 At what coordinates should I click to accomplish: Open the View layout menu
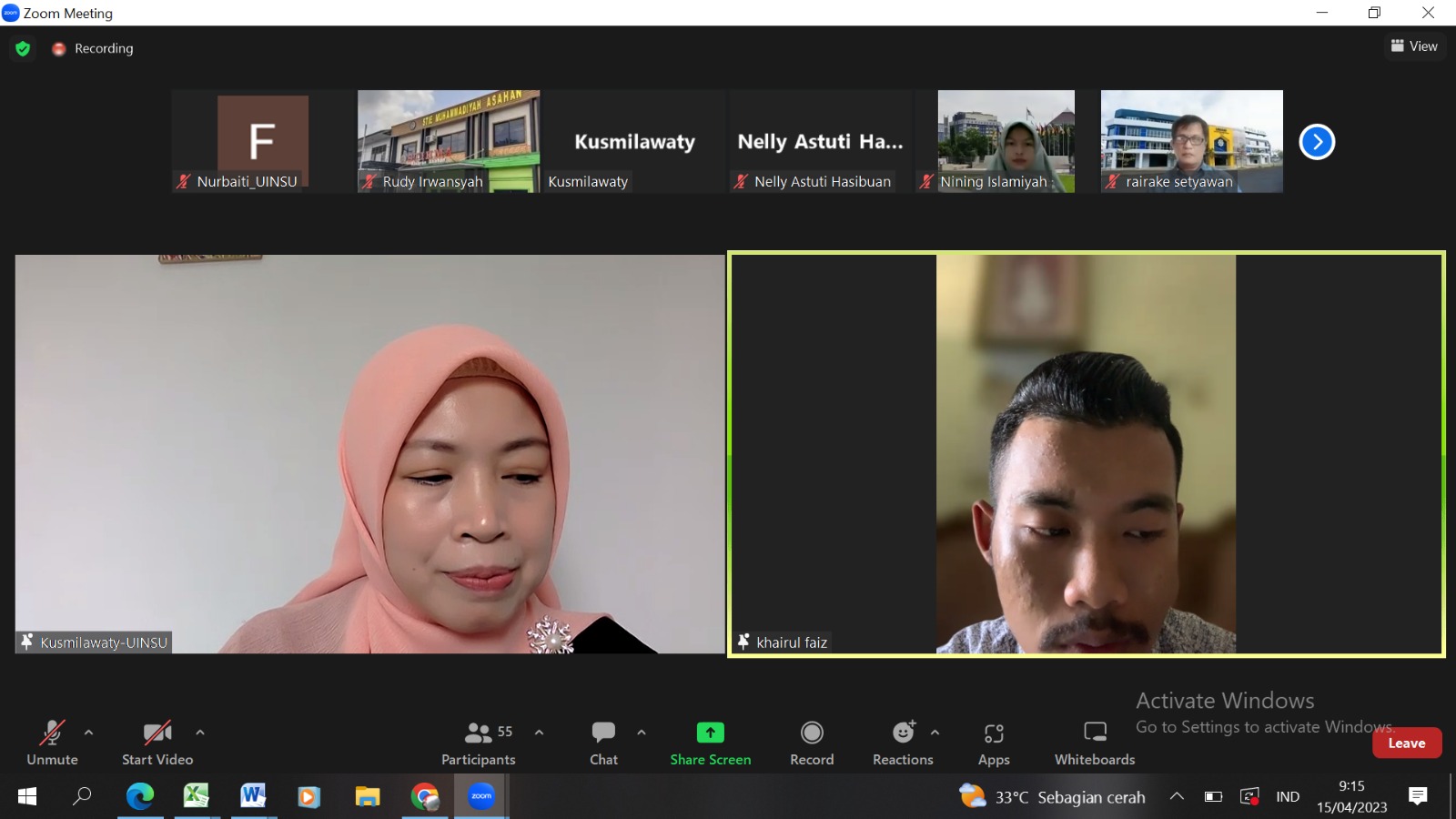tap(1414, 45)
